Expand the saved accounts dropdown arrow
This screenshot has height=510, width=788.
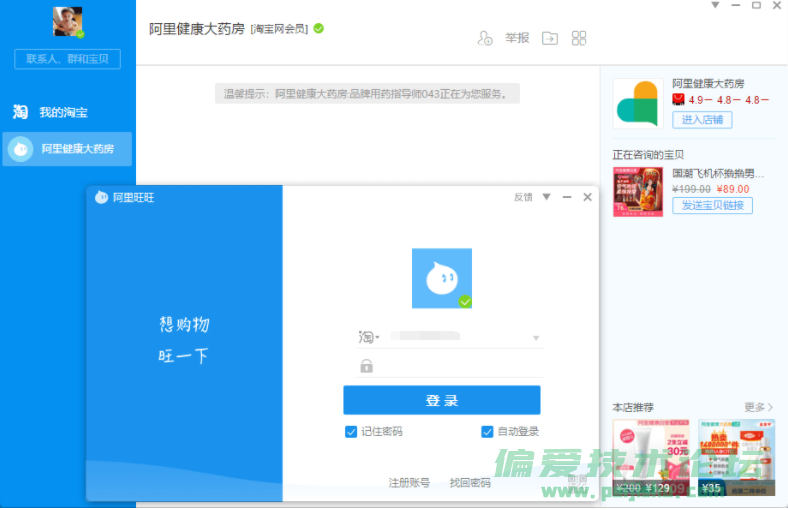(536, 338)
